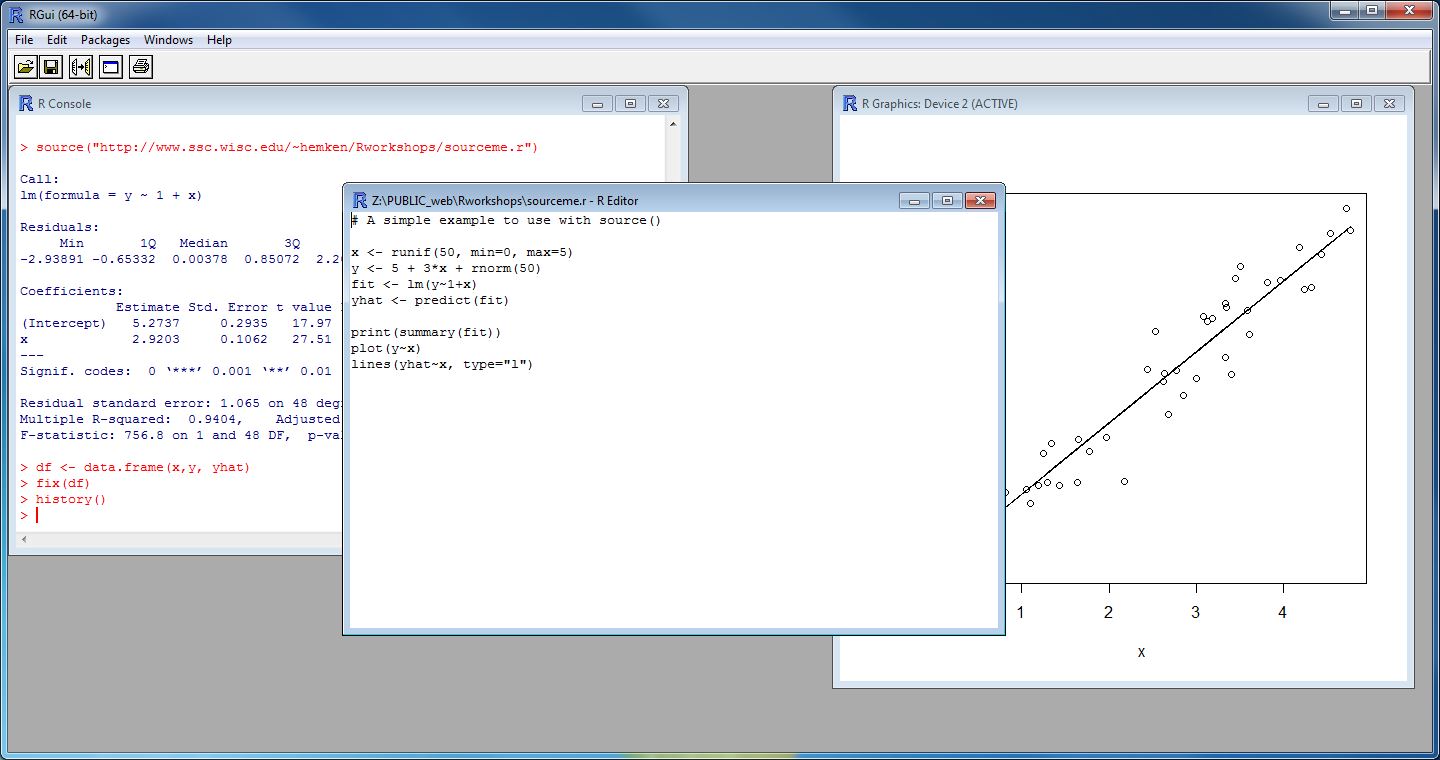Open the Help menu
Image resolution: width=1440 pixels, height=760 pixels.
(x=219, y=40)
